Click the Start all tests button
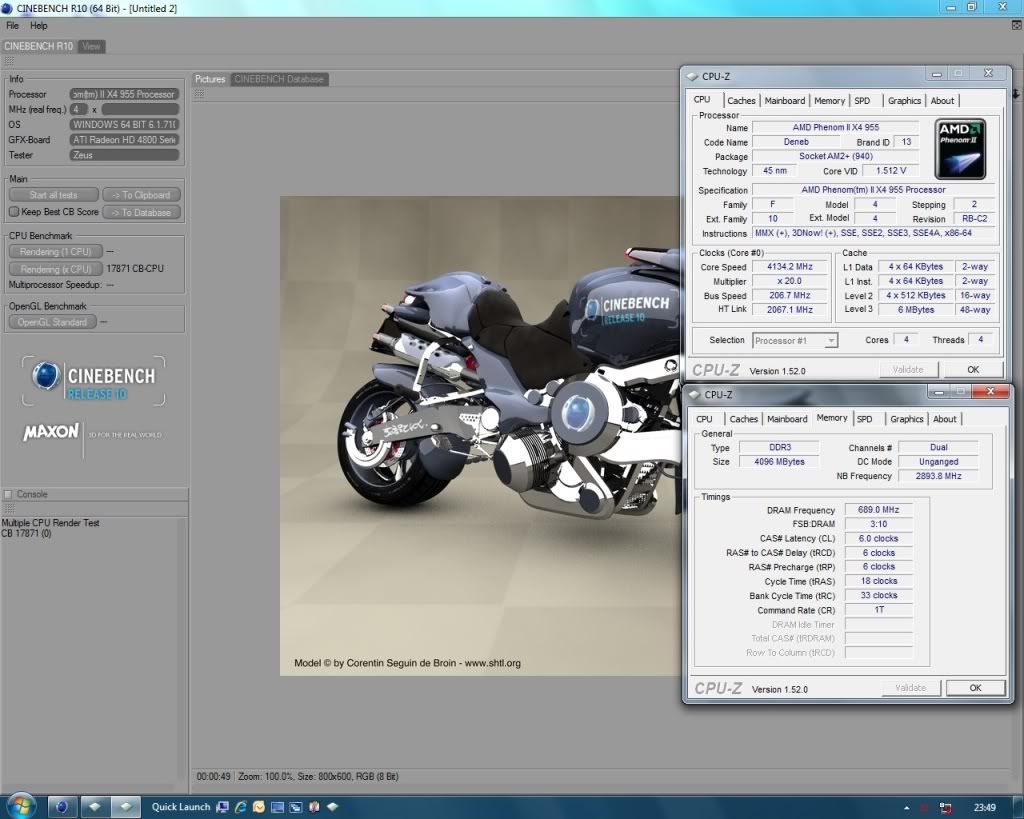Screen dimensions: 1024x819 coord(54,195)
